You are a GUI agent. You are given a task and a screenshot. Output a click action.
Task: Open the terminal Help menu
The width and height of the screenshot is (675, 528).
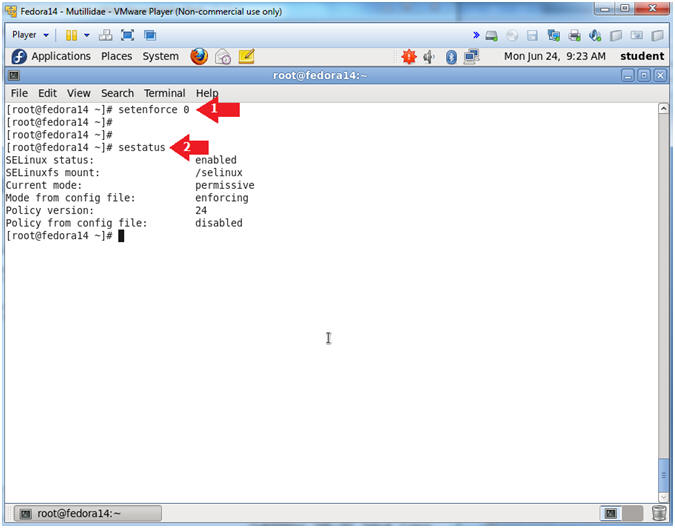[207, 93]
